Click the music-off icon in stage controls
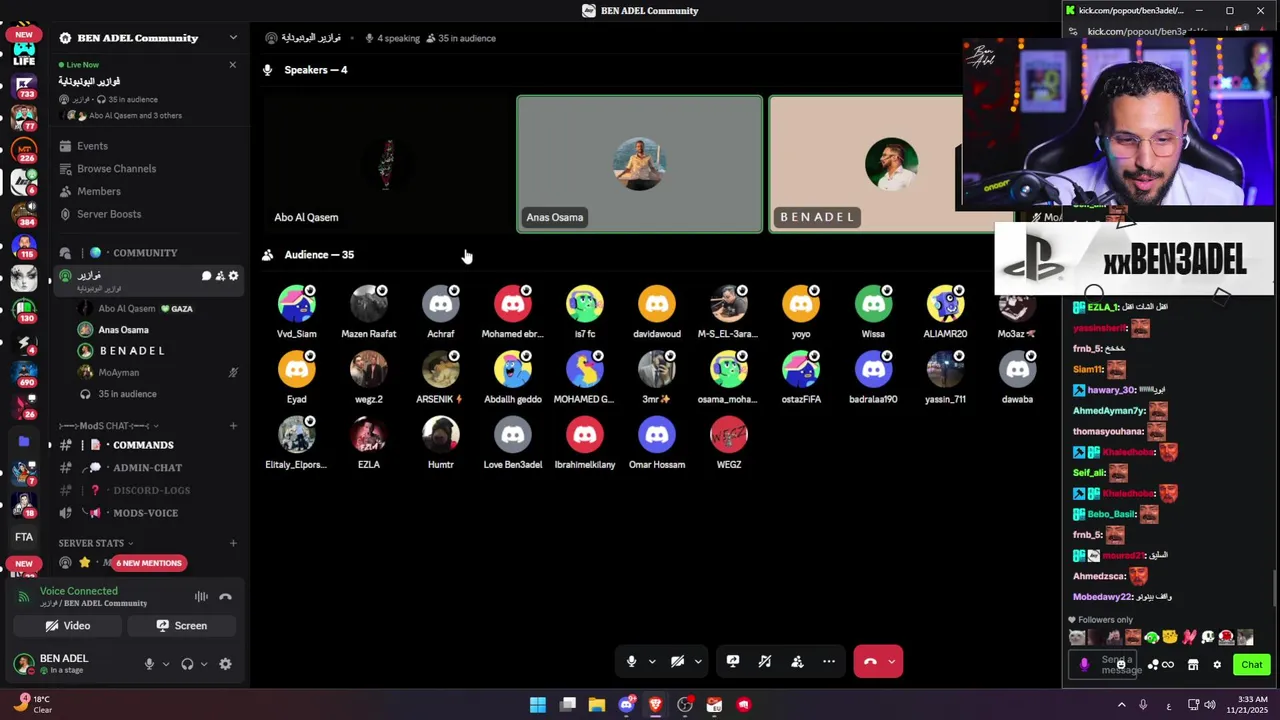The height and width of the screenshot is (720, 1280). click(765, 661)
